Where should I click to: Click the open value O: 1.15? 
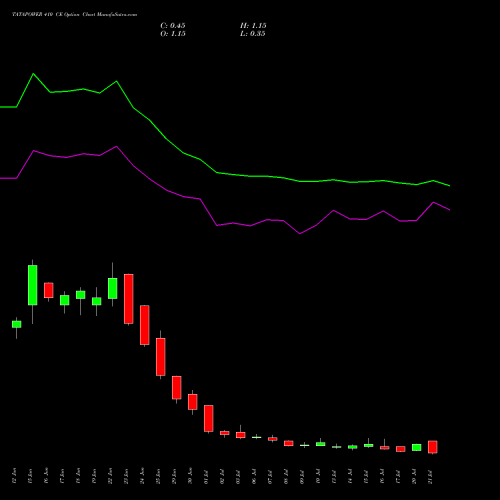tap(173, 34)
